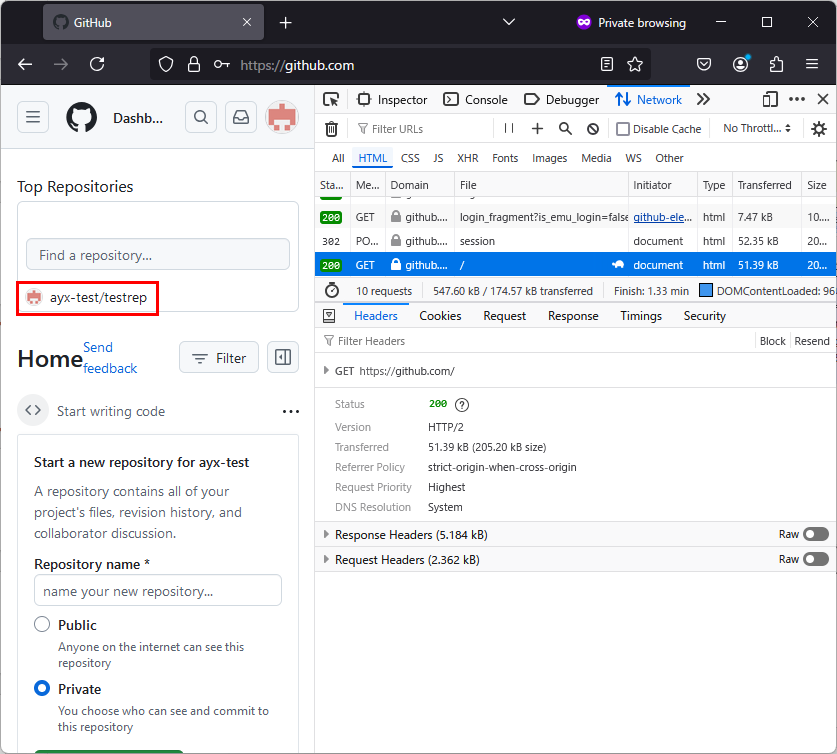The width and height of the screenshot is (837, 754).
Task: Click the browser back arrow
Action: (25, 65)
